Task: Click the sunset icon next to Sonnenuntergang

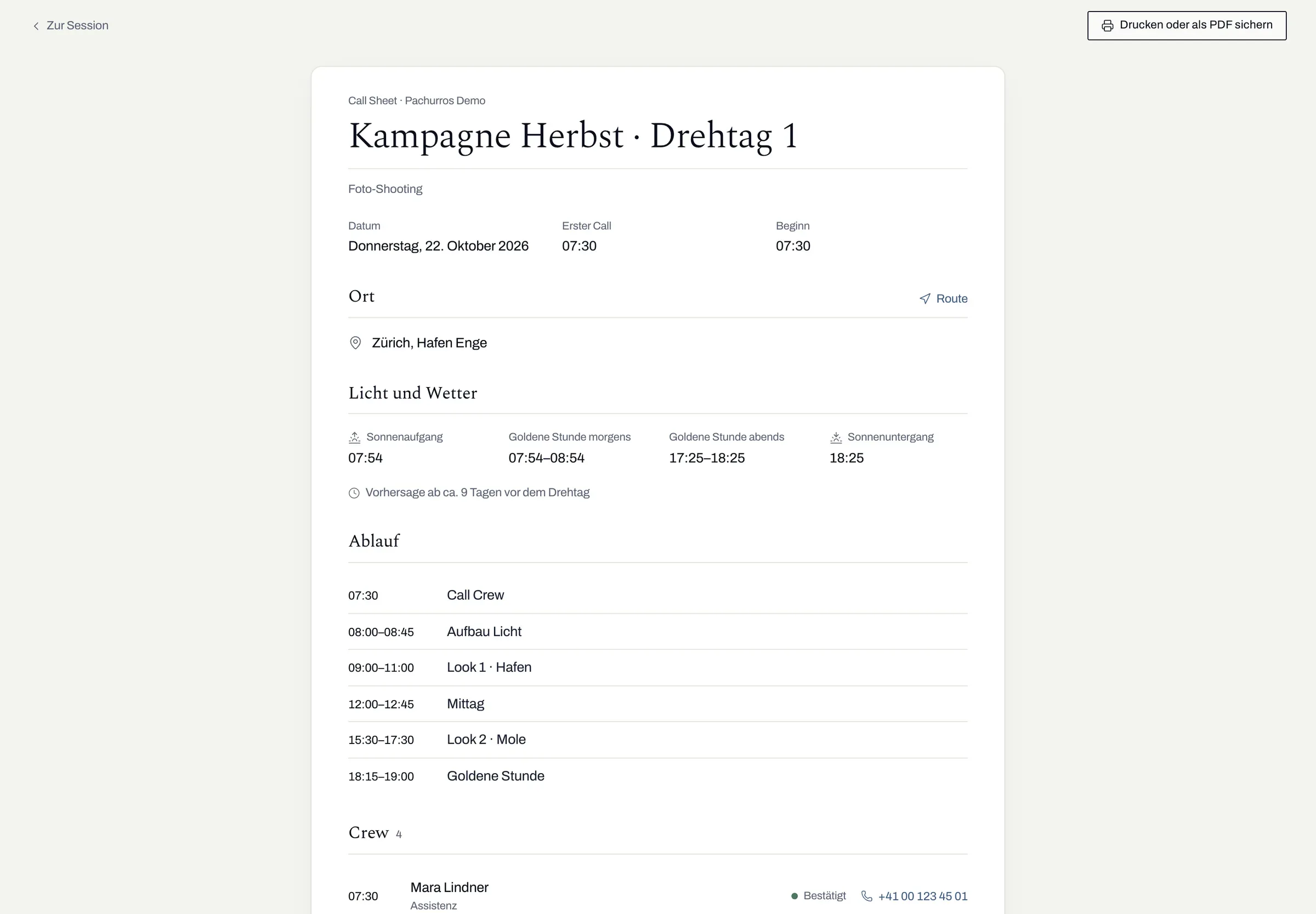Action: pyautogui.click(x=836, y=438)
